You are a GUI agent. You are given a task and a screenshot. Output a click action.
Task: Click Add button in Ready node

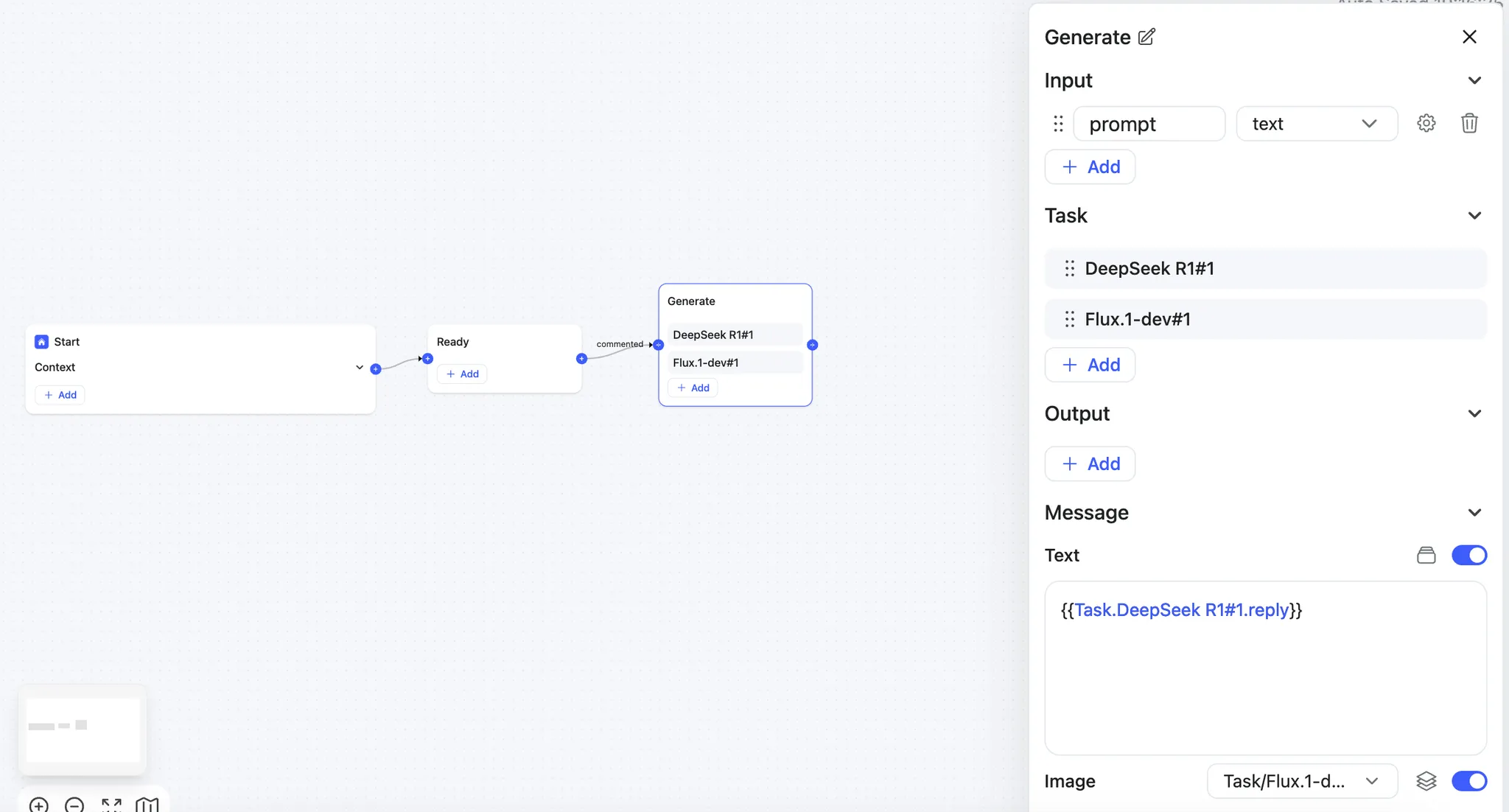click(462, 374)
